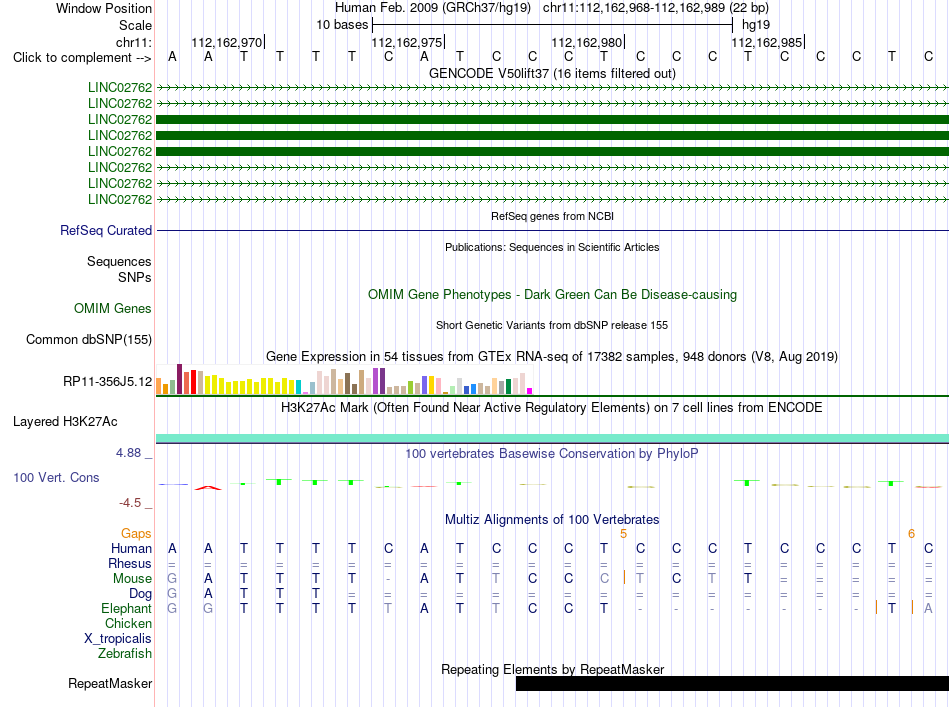The image size is (950, 707).
Task: Select the OMIM Genes label
Action: [x=113, y=308]
